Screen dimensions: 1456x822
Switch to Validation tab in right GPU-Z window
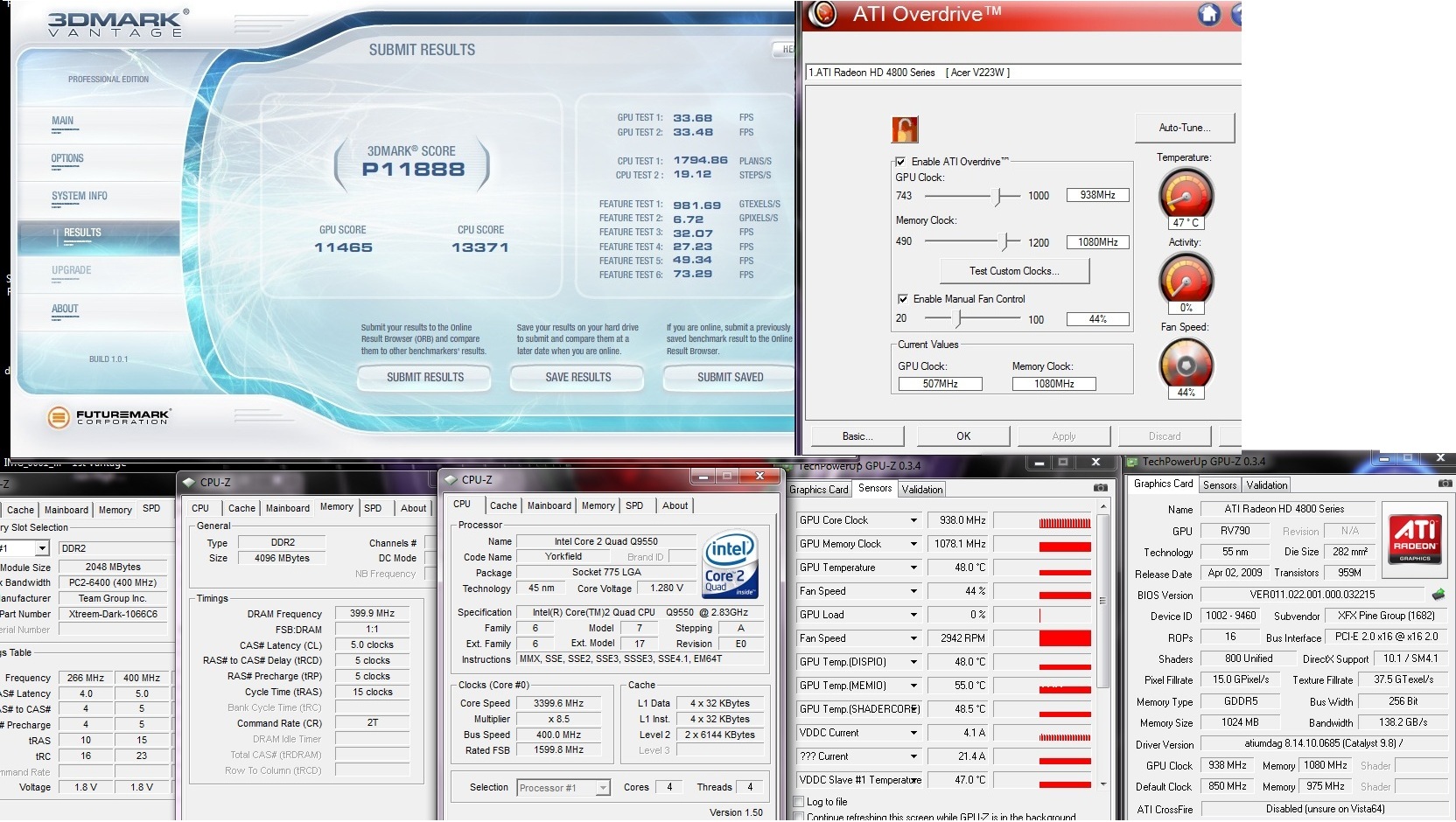coord(1267,485)
